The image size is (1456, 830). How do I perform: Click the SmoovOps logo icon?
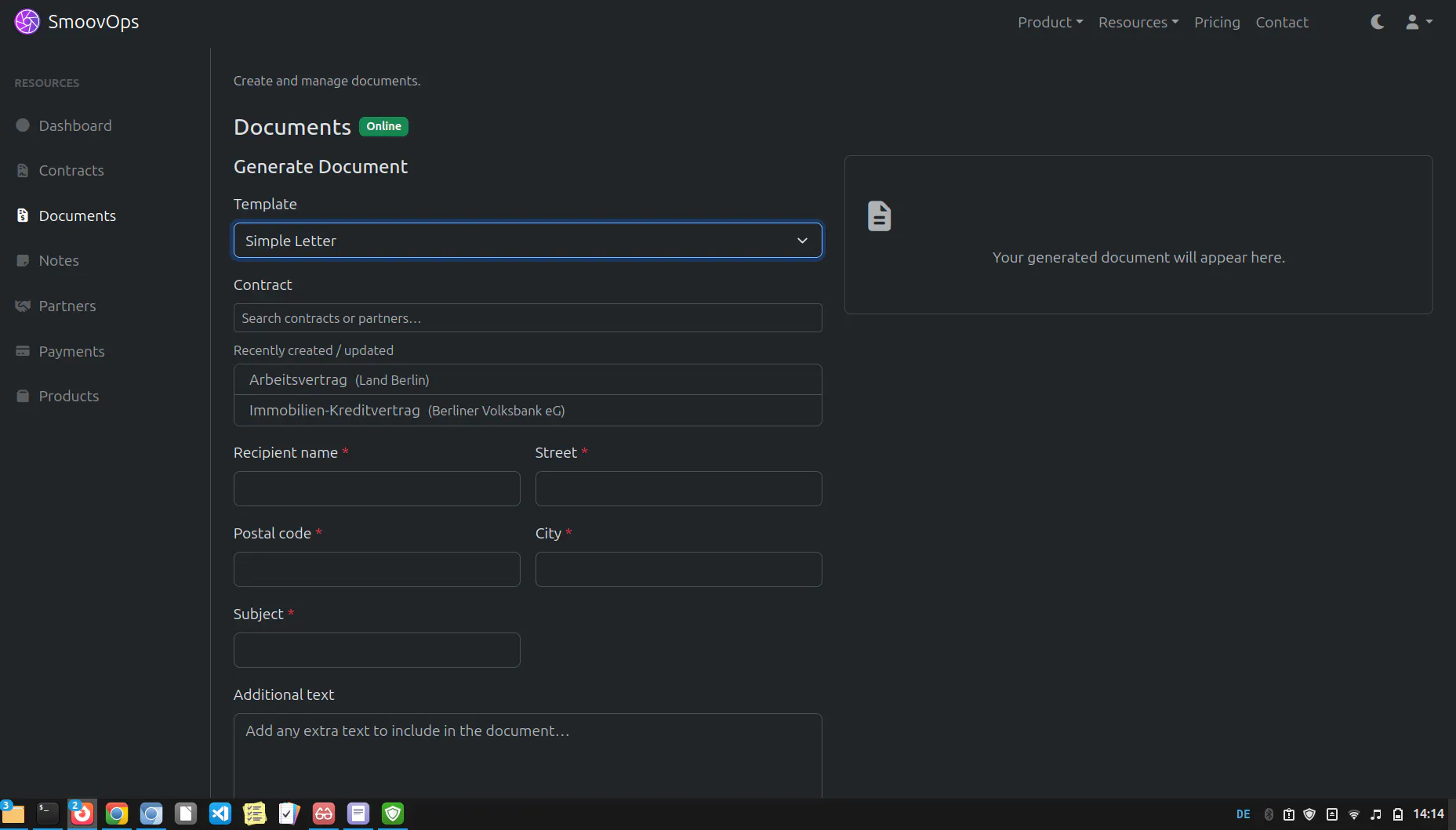coord(27,22)
